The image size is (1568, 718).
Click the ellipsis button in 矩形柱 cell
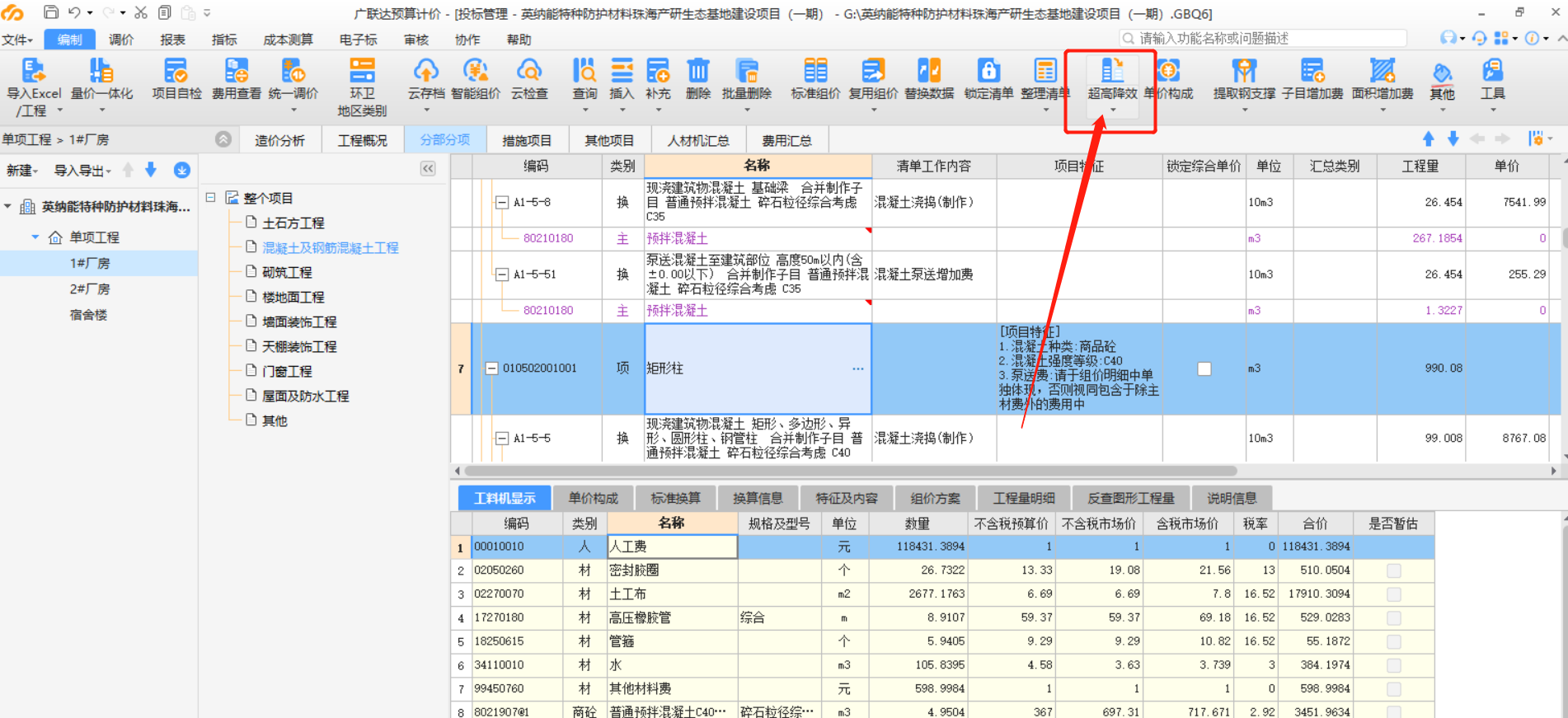858,368
